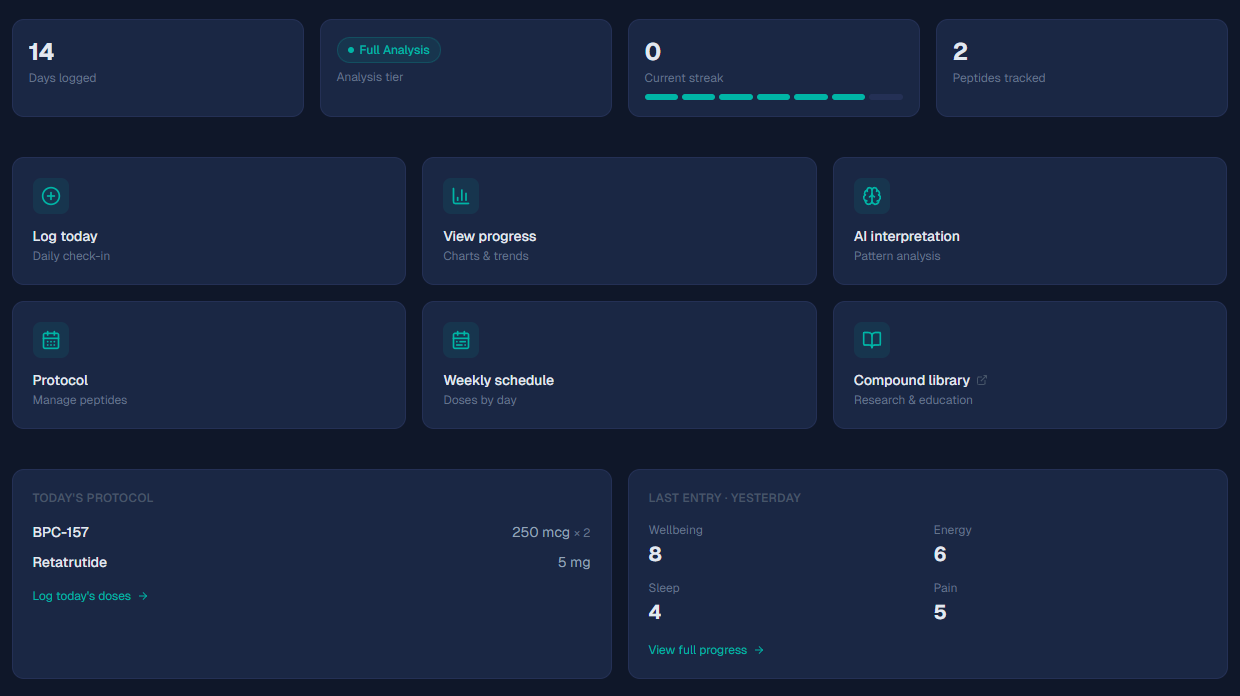Open the Weekly schedule calendar icon

click(x=461, y=340)
